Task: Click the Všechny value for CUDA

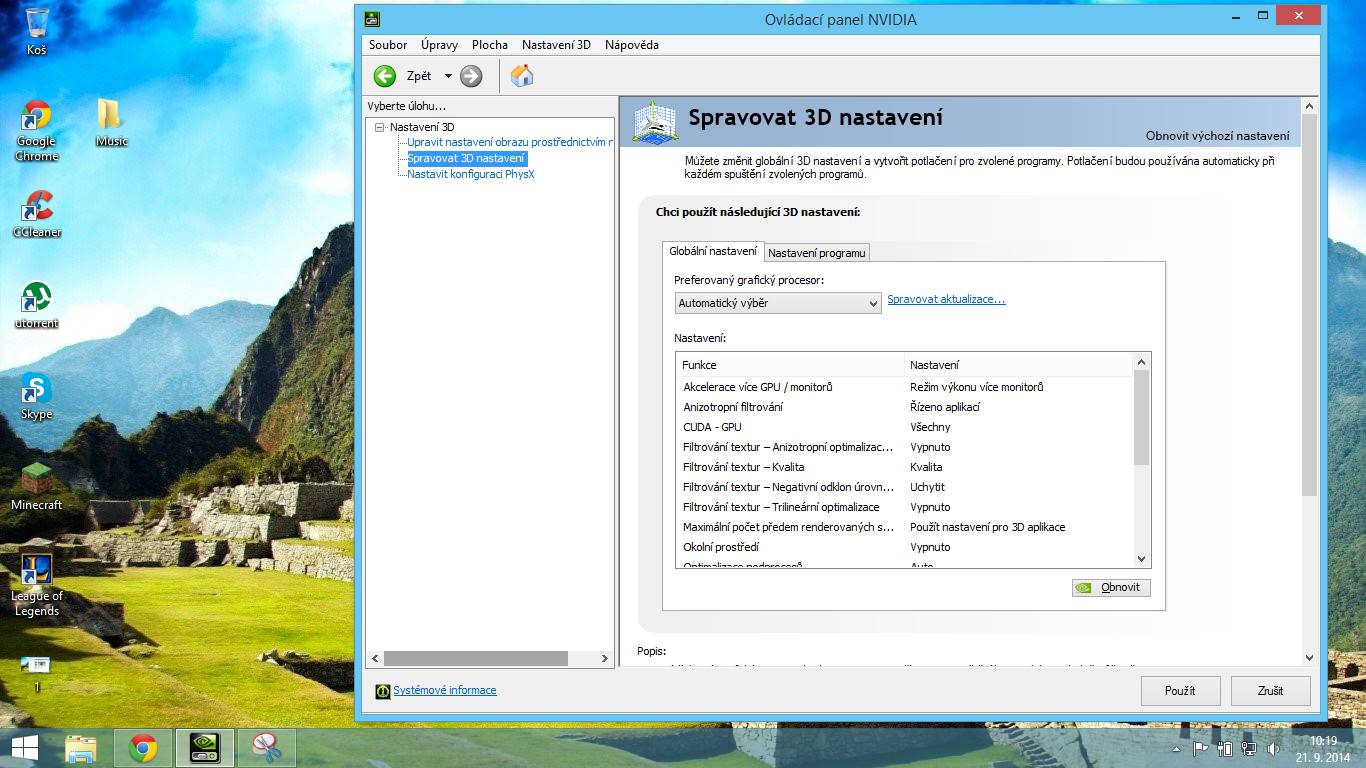Action: (930, 427)
